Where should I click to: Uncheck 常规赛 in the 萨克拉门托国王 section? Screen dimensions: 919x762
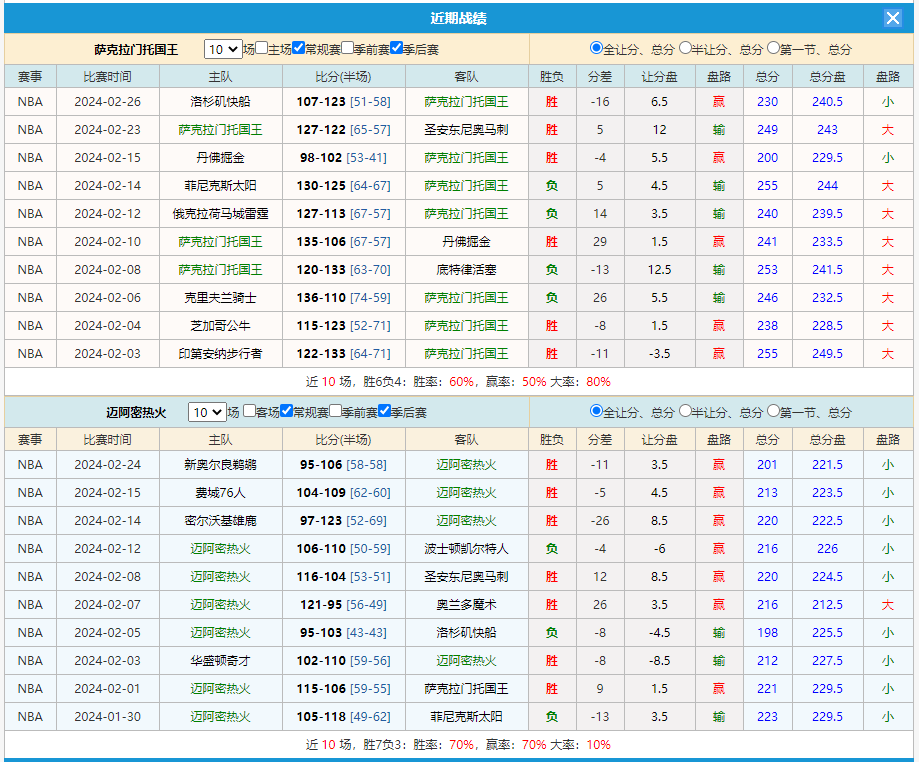299,48
